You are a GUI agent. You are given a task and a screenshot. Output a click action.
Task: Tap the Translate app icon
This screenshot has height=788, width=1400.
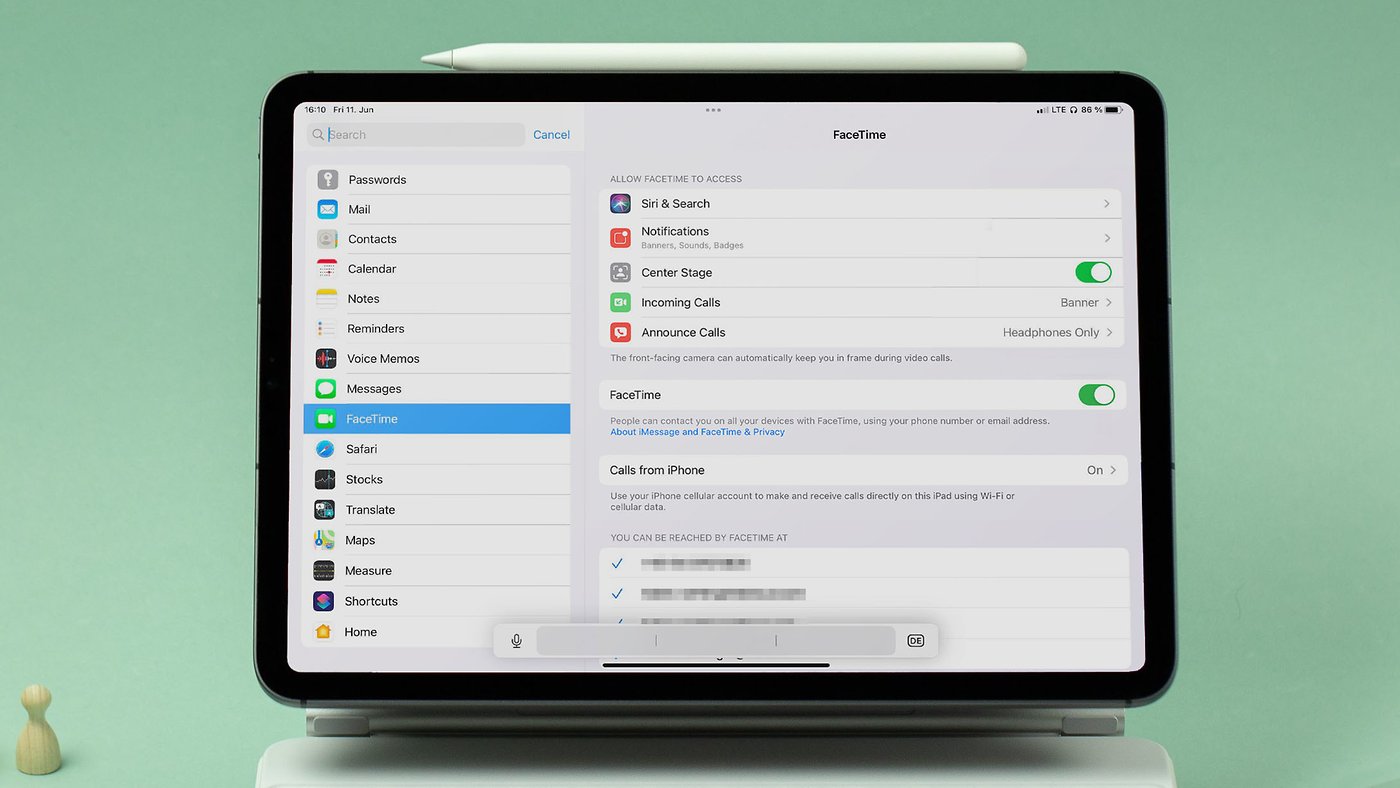coord(324,509)
